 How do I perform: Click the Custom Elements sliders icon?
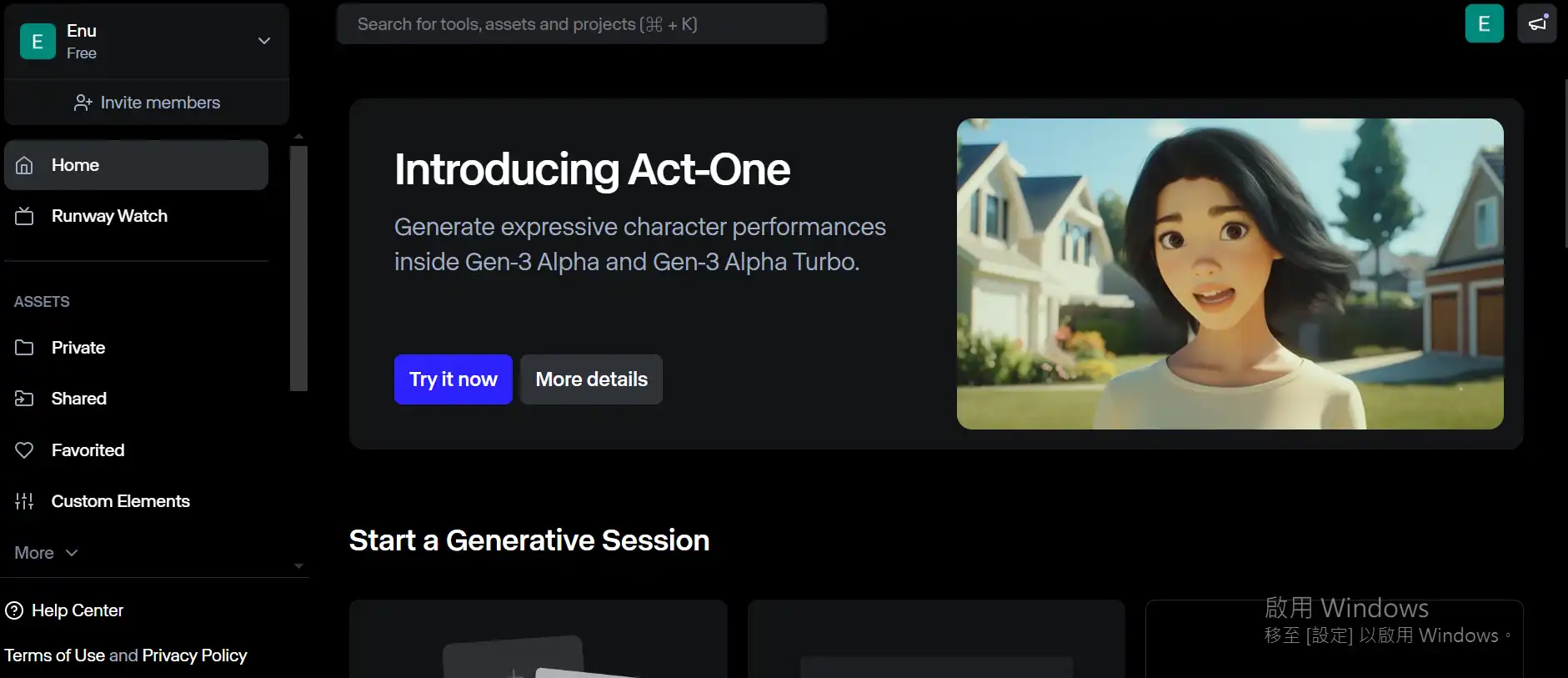(x=25, y=501)
